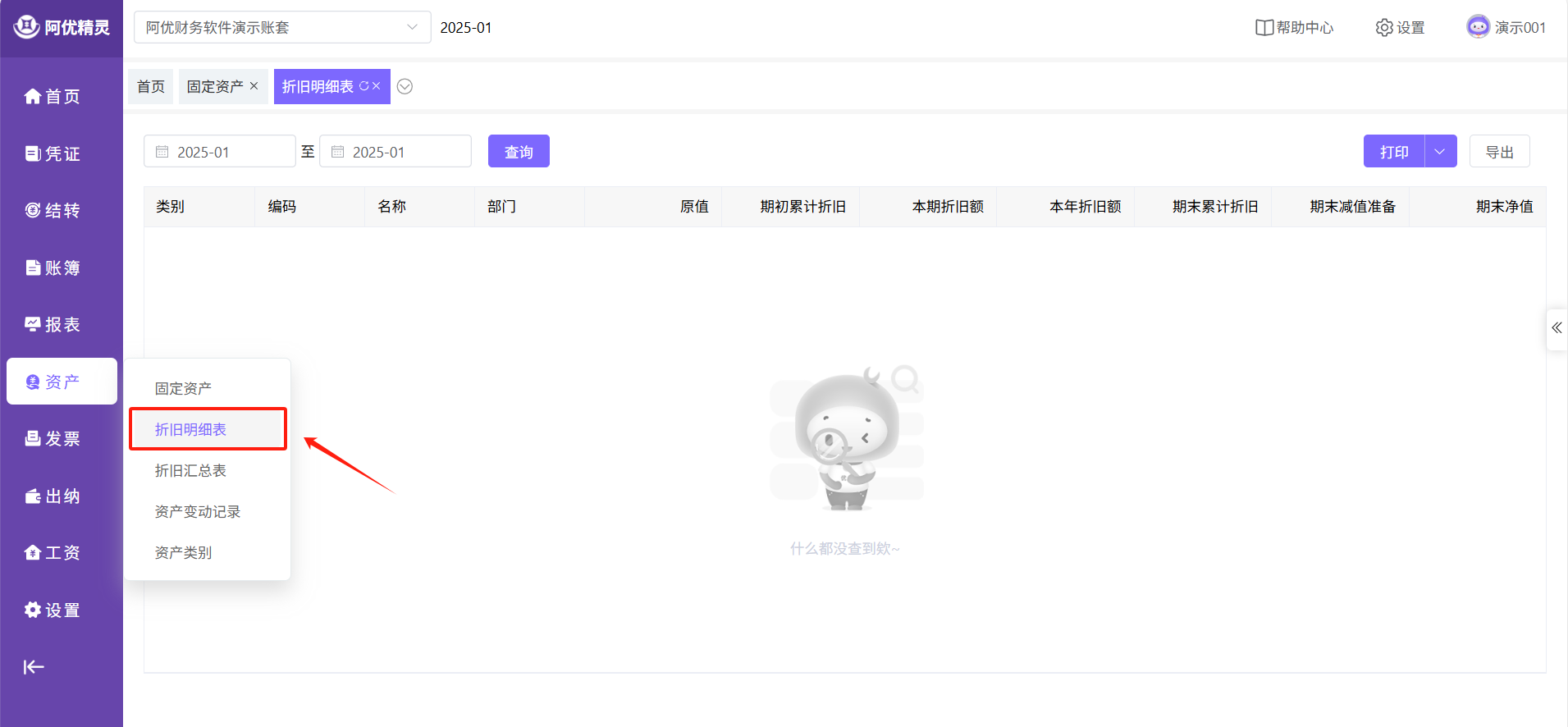Close the 固定资产 tab
Viewport: 1568px width, 727px height.
[254, 86]
